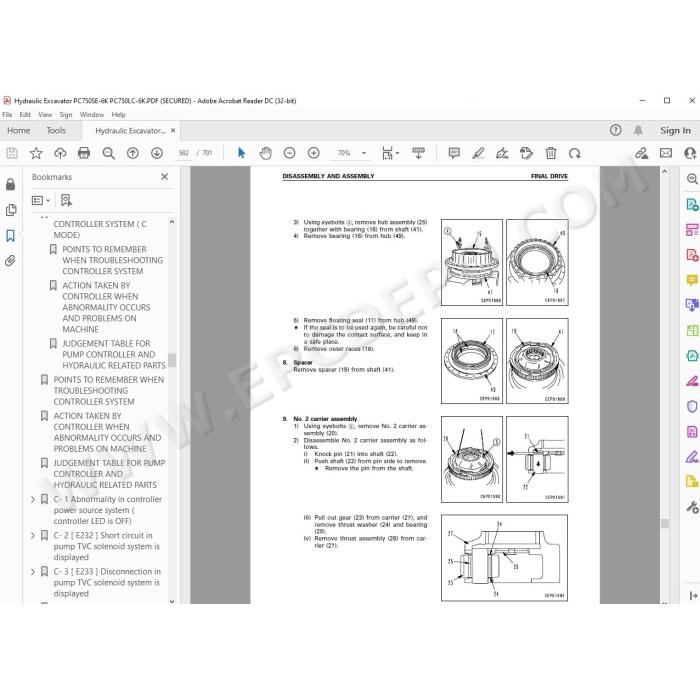Expand the C-2 [E232] Short circuit bookmark
Screen dimensions: 700x700
[x=33, y=535]
